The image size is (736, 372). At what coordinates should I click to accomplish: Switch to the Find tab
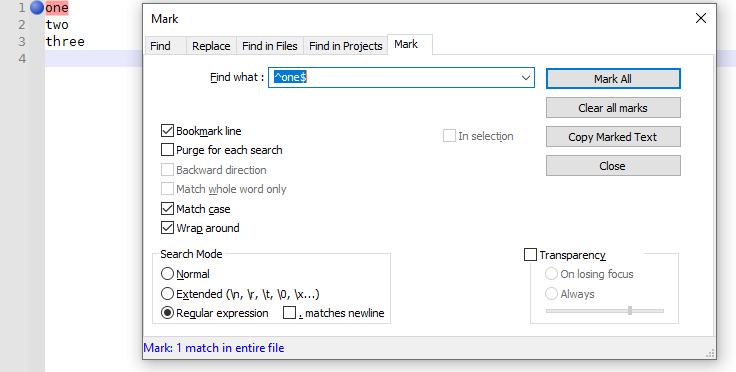pos(165,46)
